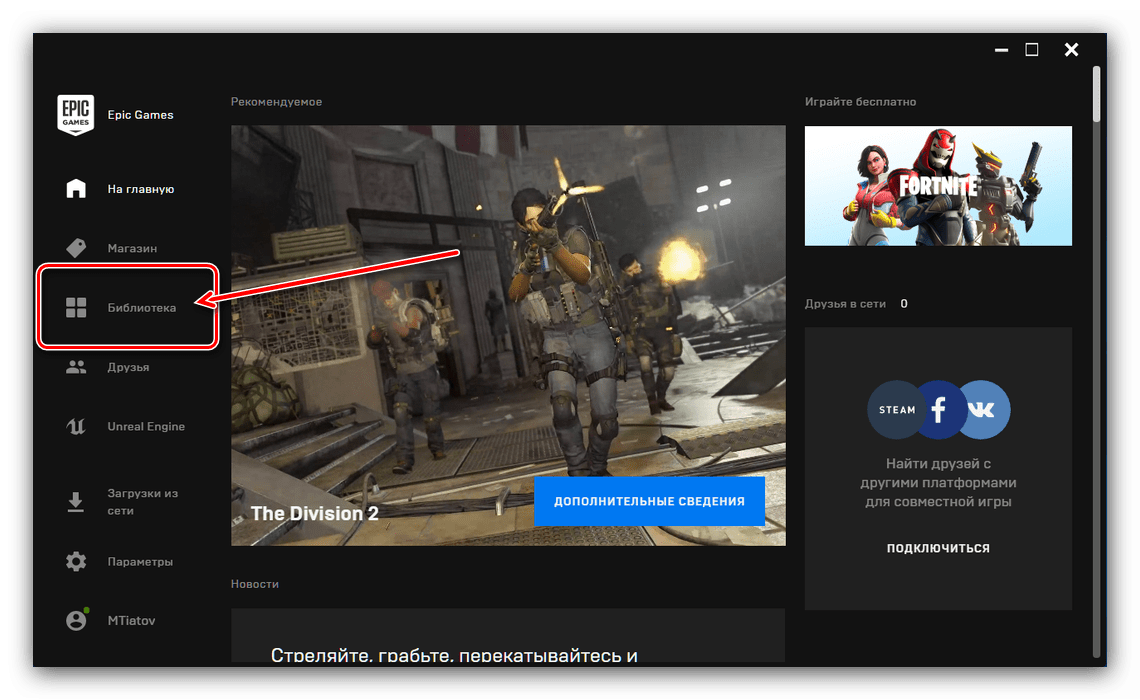
Task: Click the Facebook circle icon
Action: 939,410
